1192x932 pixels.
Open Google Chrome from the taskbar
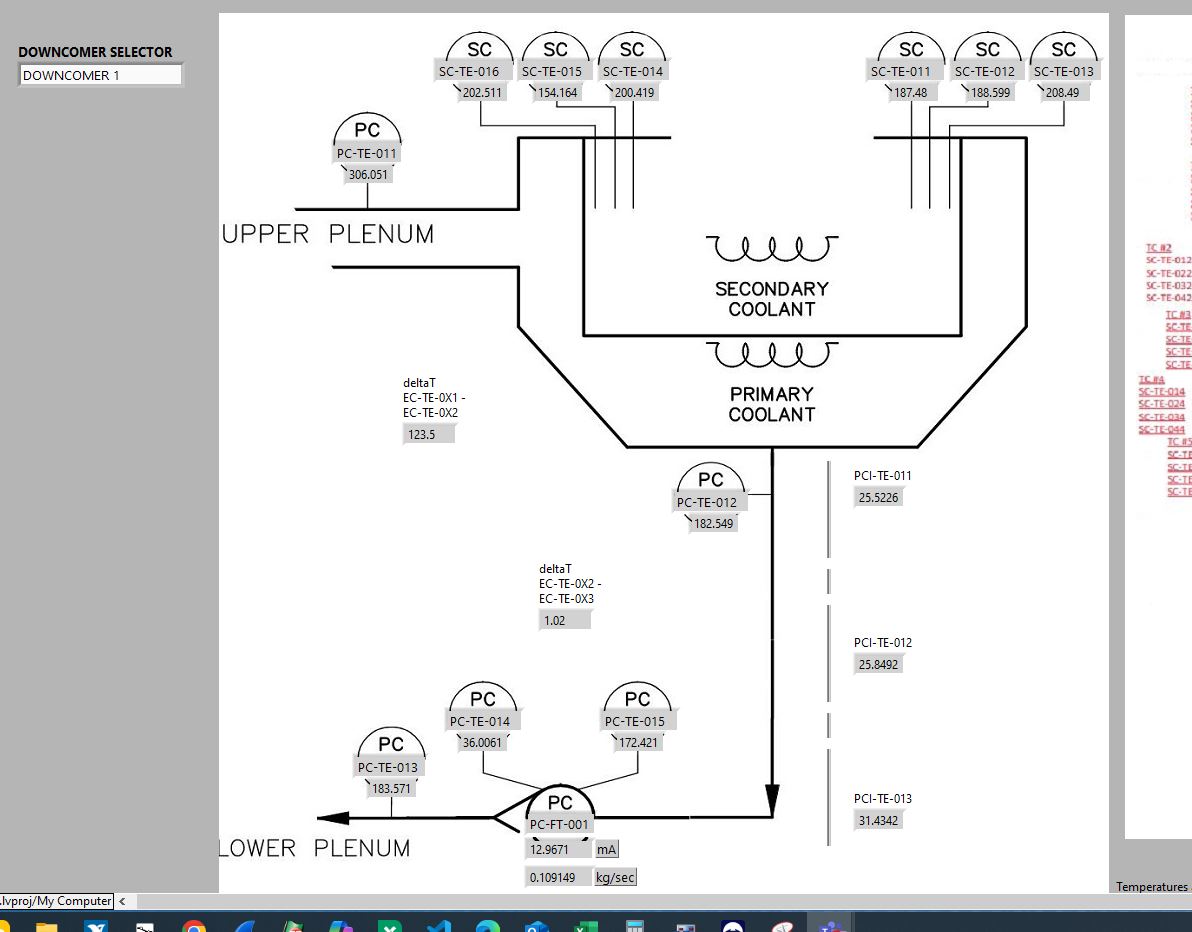(x=194, y=927)
